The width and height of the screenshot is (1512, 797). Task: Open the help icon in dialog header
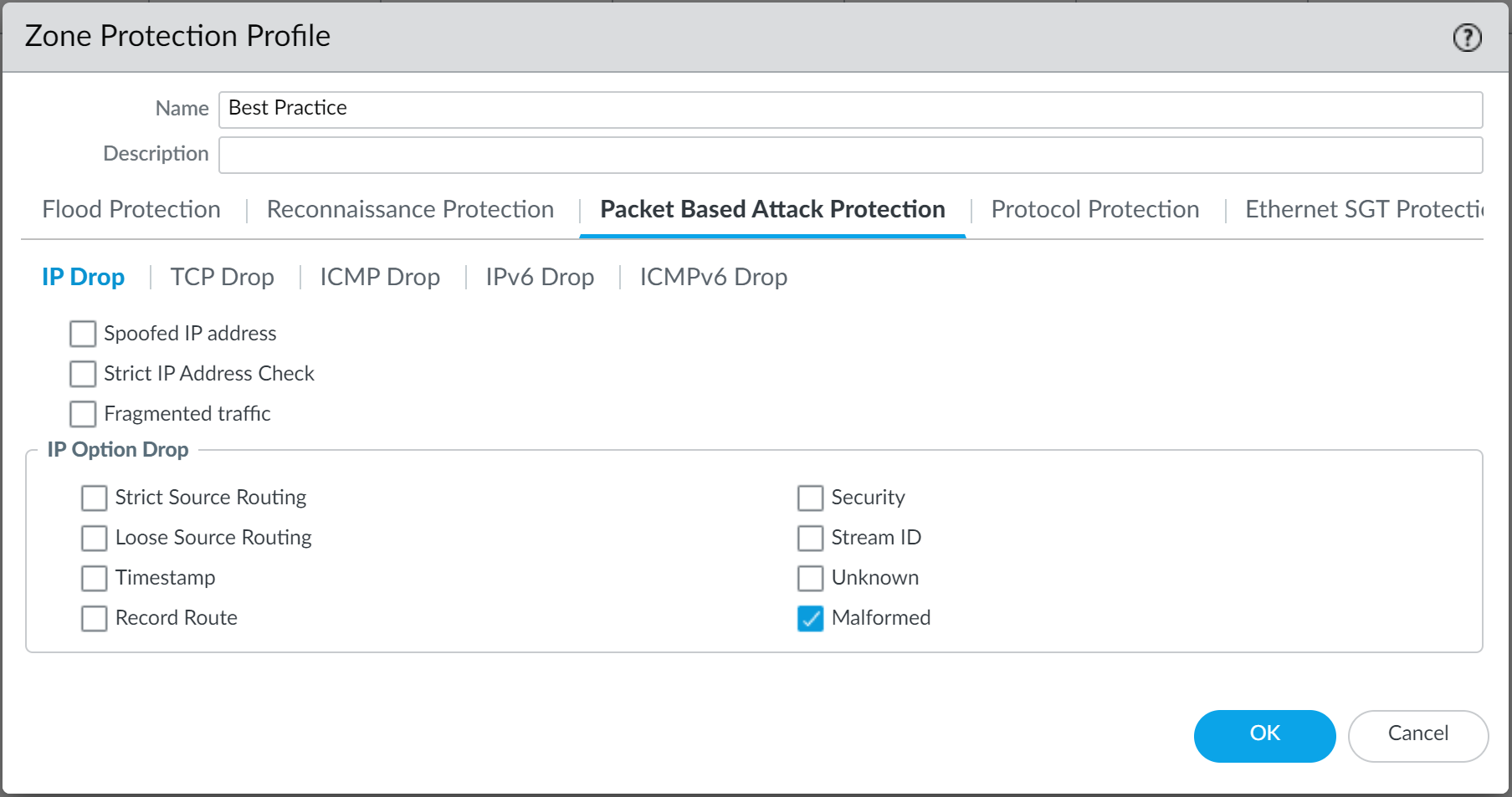(1467, 38)
